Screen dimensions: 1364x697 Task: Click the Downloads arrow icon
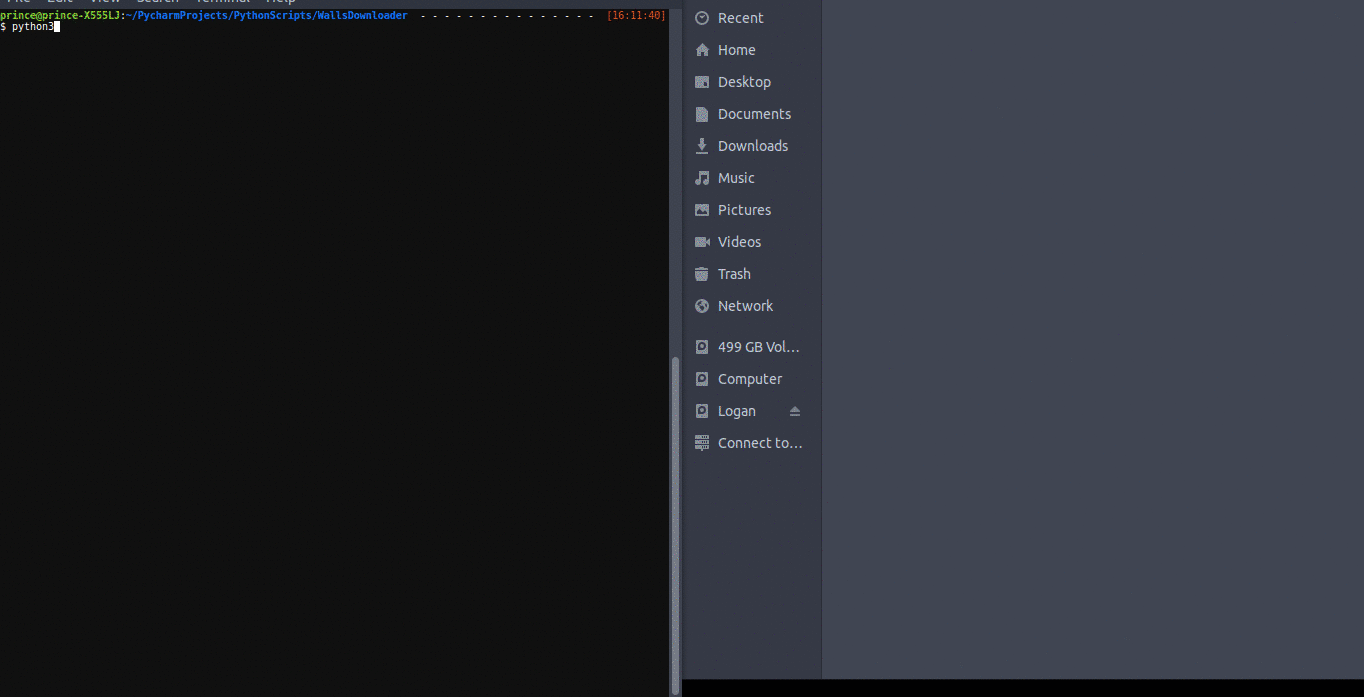pos(702,146)
